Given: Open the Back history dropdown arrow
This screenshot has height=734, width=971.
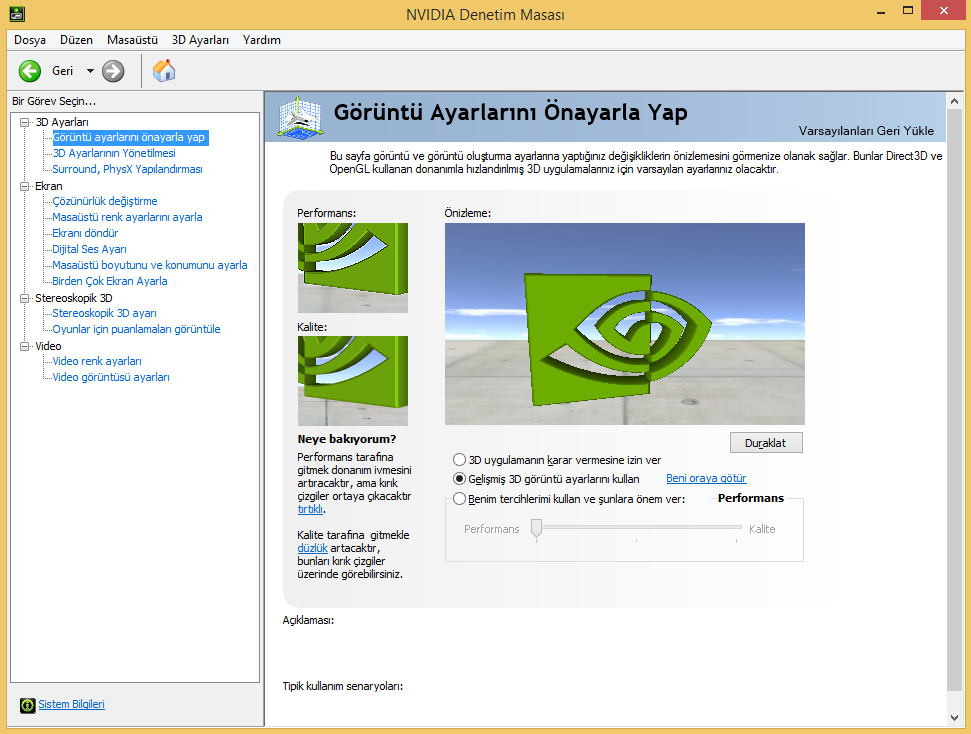Looking at the screenshot, I should pos(90,71).
